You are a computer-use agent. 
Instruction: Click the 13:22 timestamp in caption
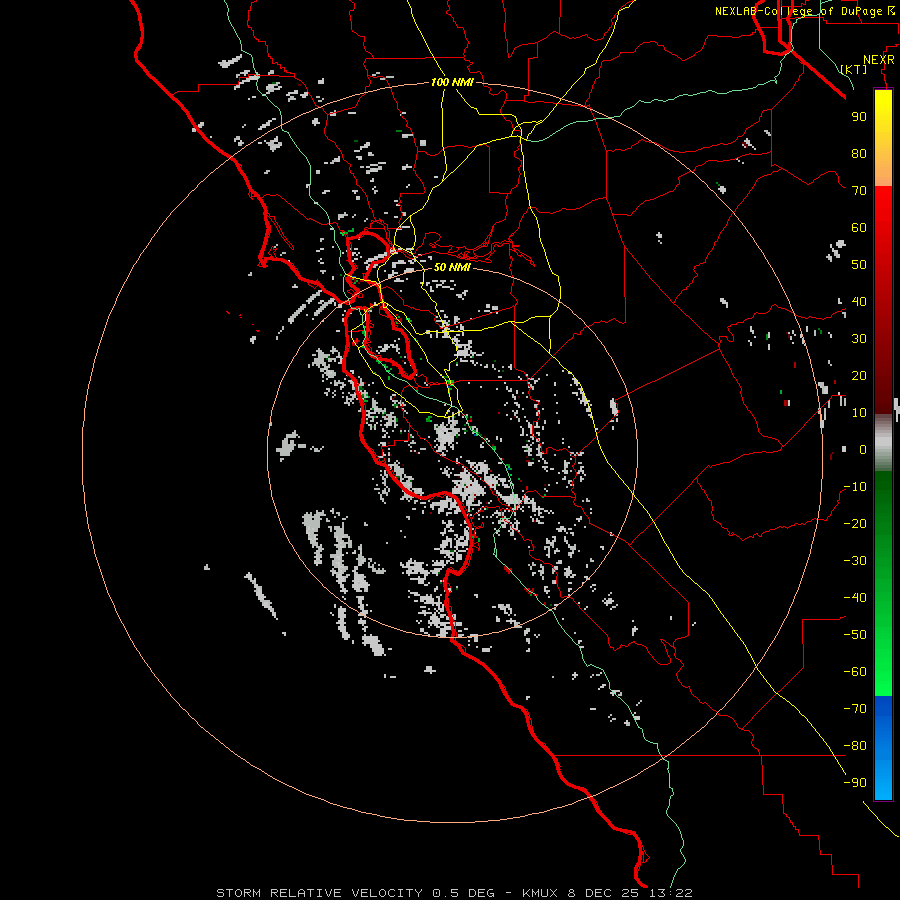tap(671, 893)
